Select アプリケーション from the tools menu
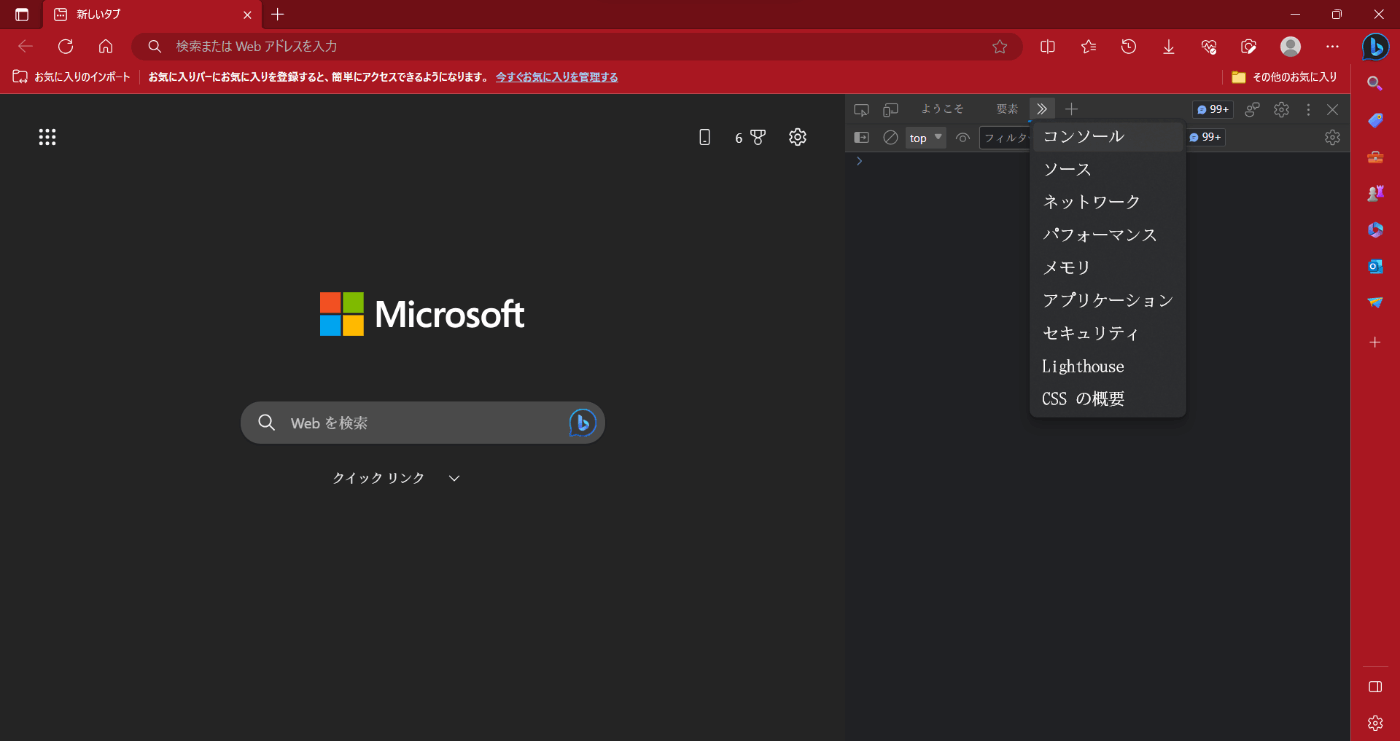 (x=1107, y=300)
